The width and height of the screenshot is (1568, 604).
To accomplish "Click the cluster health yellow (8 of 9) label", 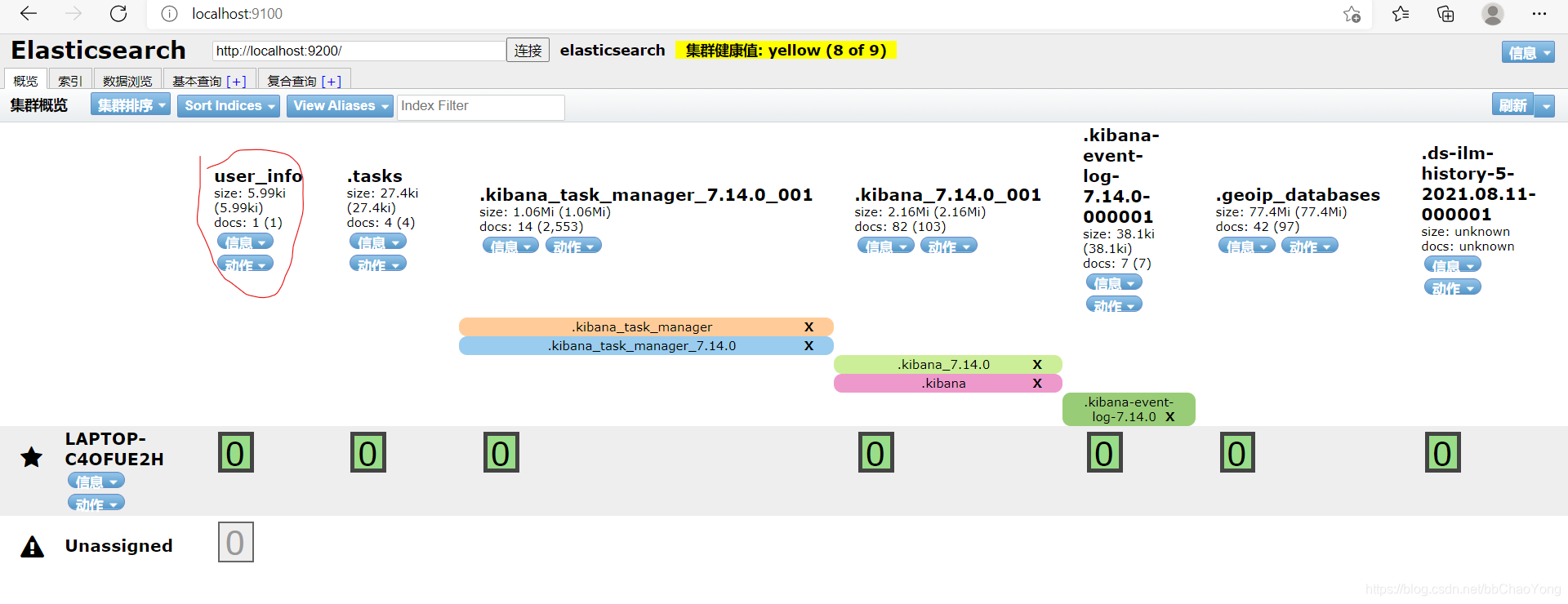I will pyautogui.click(x=786, y=51).
